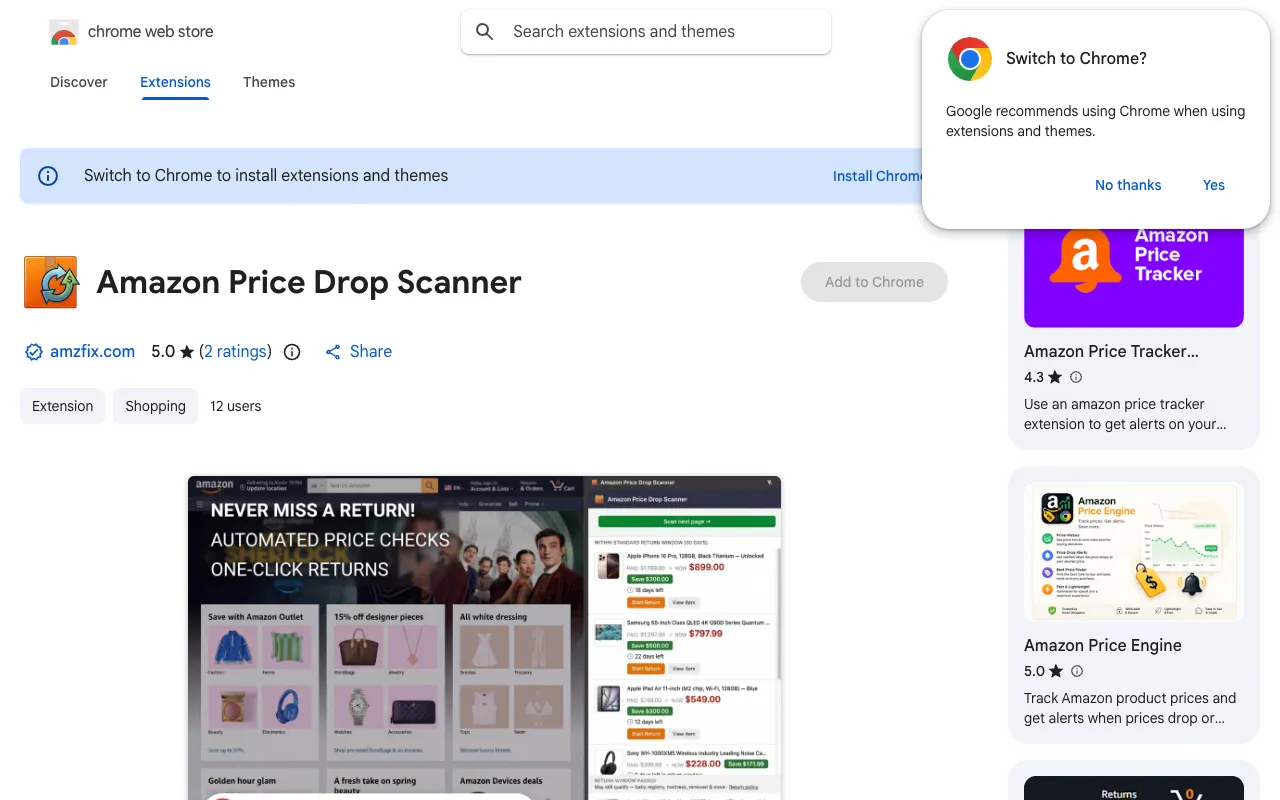Click the Chrome logo in Switch to Chrome popup

[x=970, y=59]
